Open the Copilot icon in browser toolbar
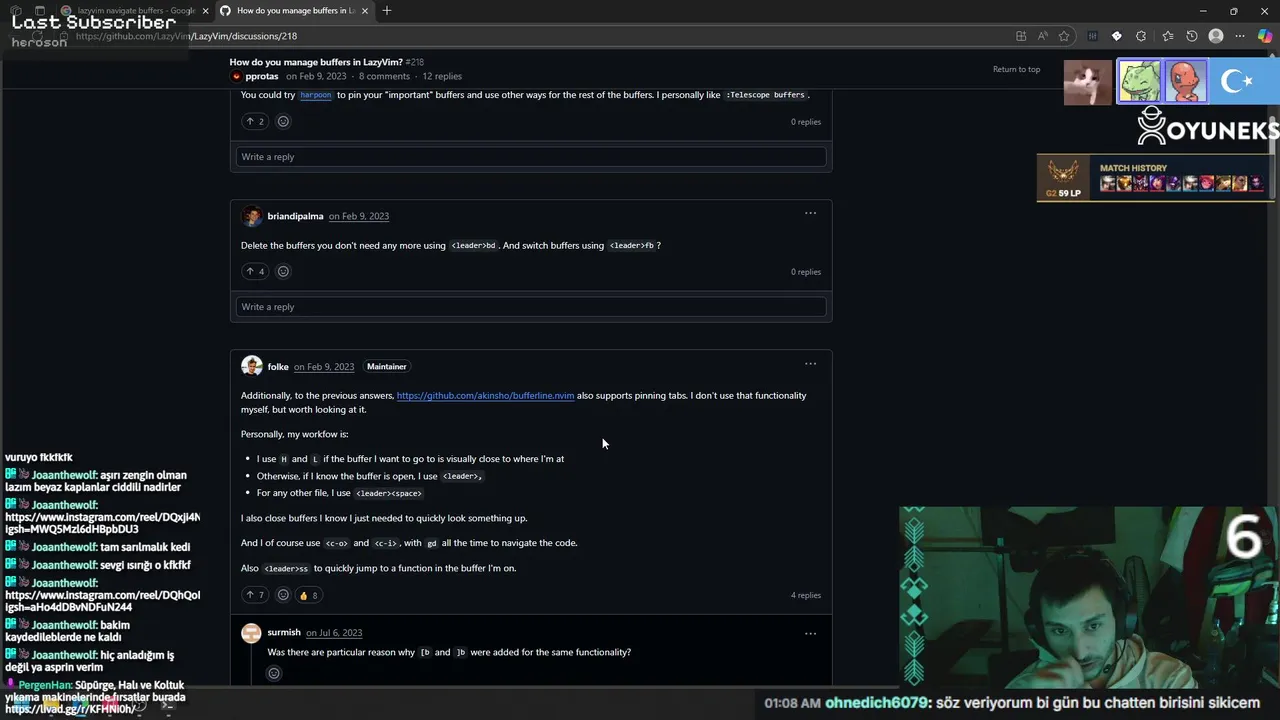This screenshot has height=720, width=1280. [1265, 36]
